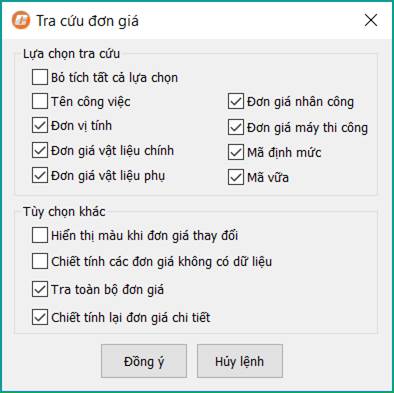Click the orange app icon in title bar
The height and width of the screenshot is (393, 394).
pos(21,21)
